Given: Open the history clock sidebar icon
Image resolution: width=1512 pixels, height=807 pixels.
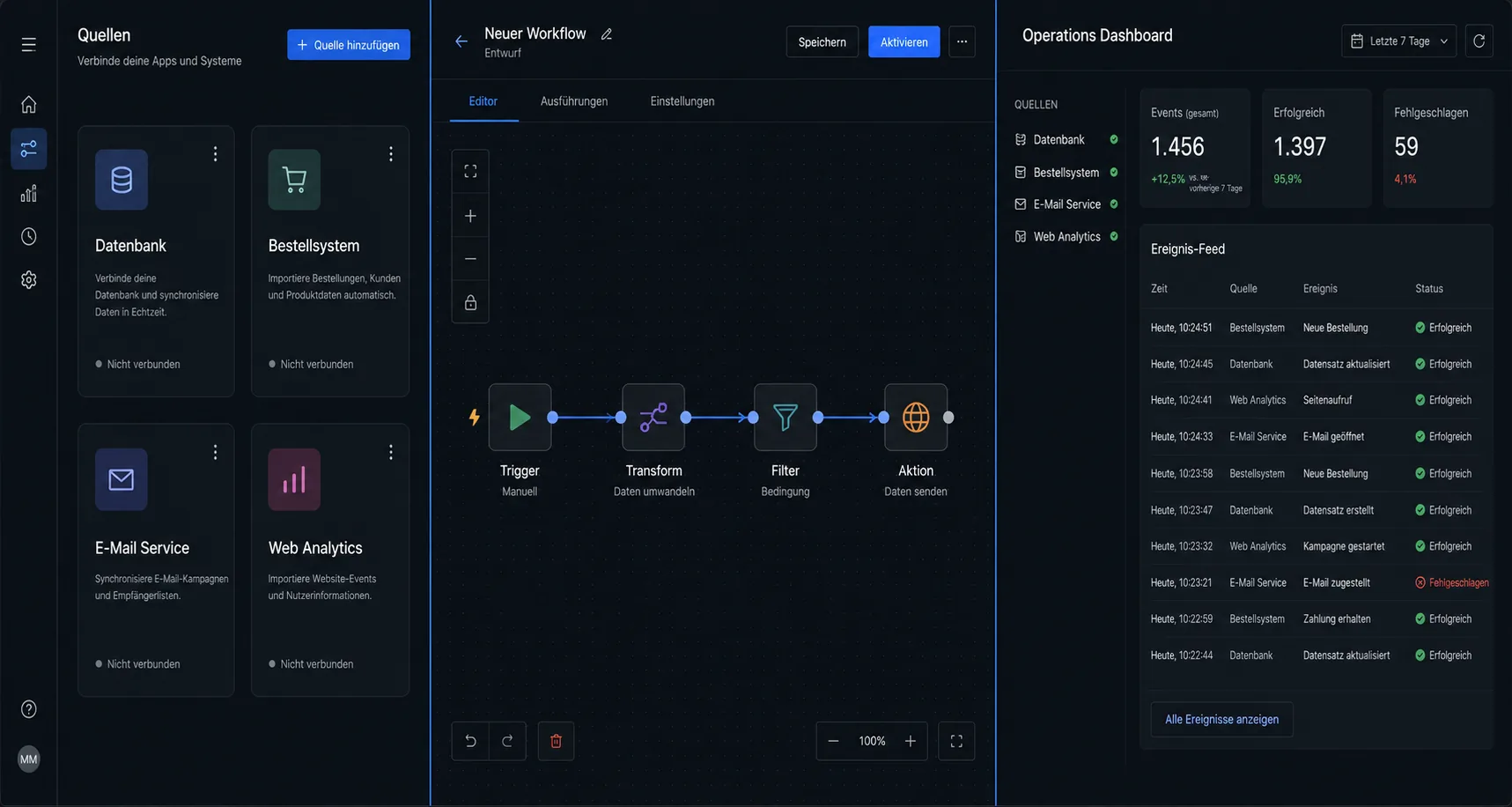Looking at the screenshot, I should tap(28, 236).
